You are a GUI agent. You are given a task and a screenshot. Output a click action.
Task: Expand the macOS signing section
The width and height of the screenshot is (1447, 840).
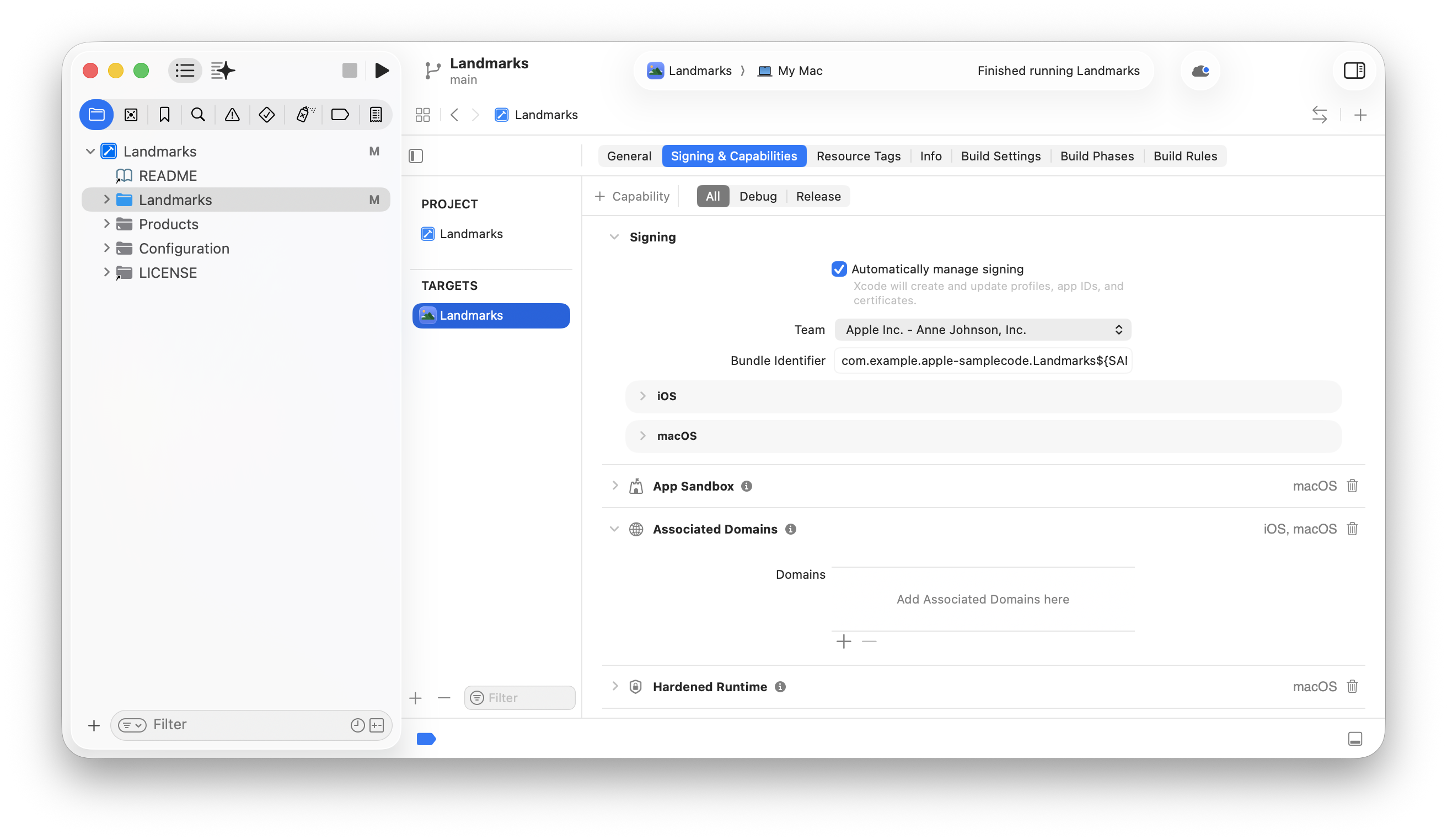click(642, 436)
